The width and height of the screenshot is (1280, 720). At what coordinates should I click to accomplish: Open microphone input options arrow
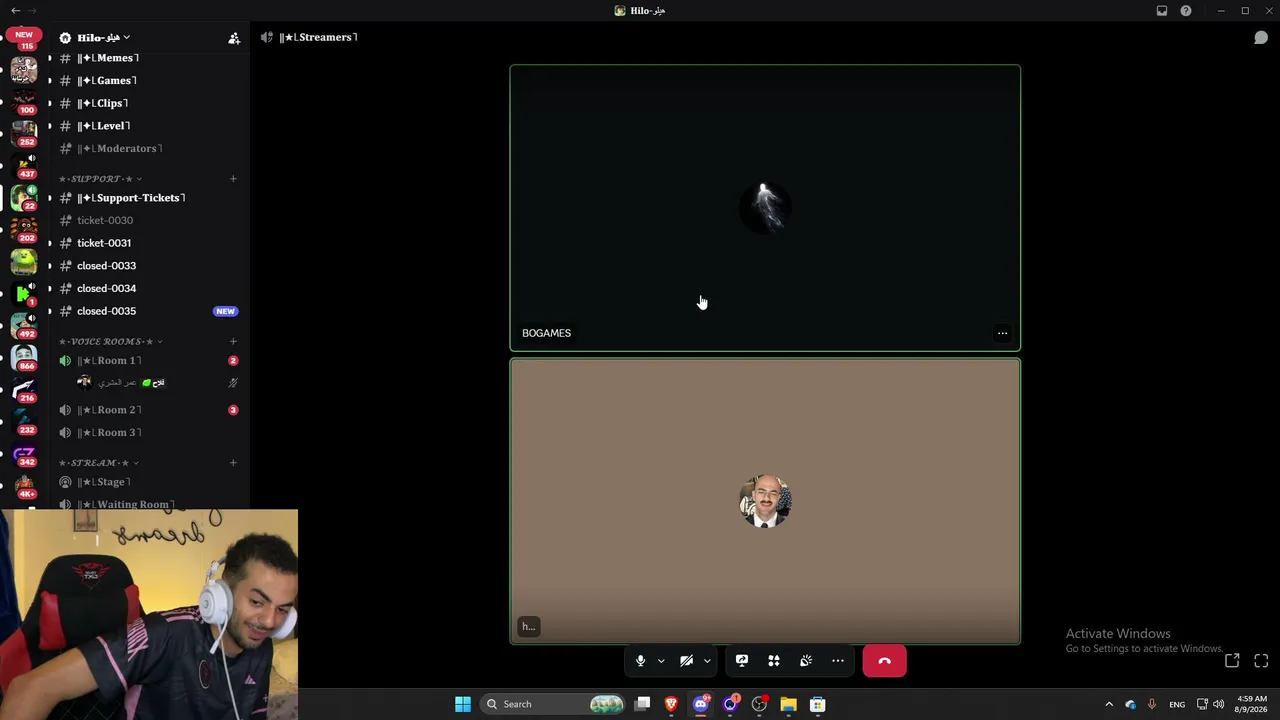[661, 661]
